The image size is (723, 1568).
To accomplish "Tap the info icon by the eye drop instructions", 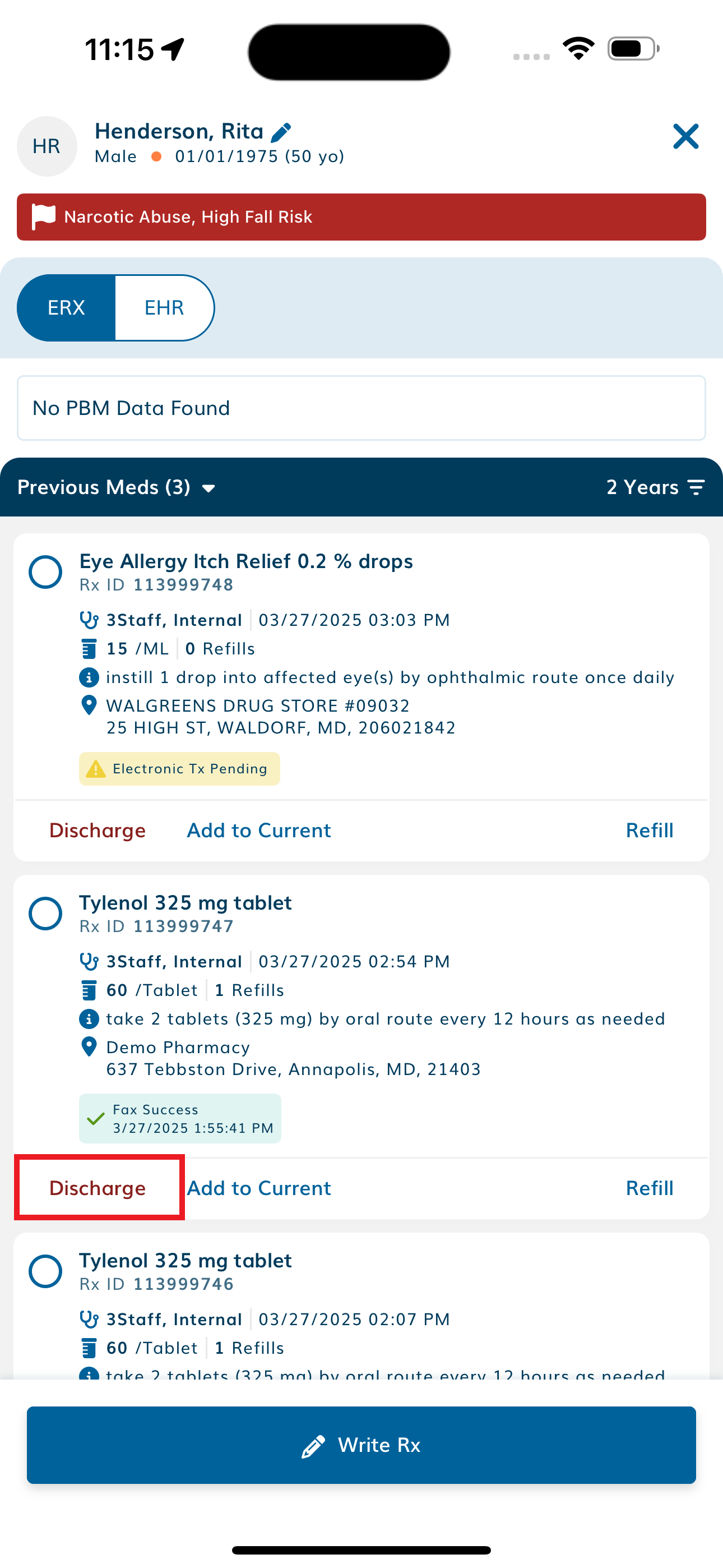I will click(89, 677).
